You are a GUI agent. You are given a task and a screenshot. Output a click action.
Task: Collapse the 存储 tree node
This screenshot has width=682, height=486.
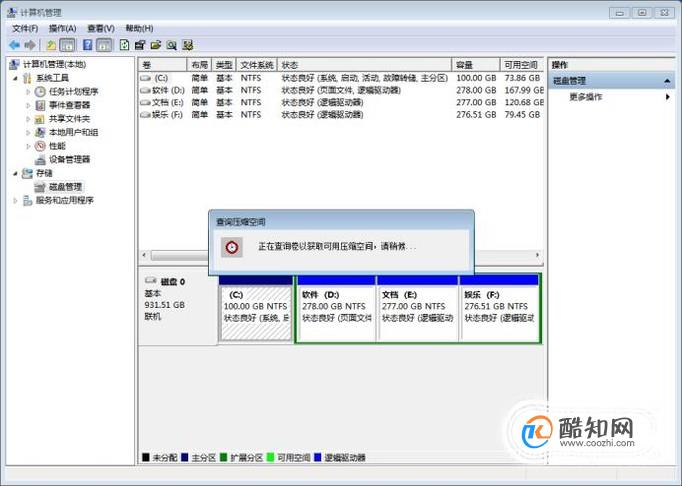(15, 173)
